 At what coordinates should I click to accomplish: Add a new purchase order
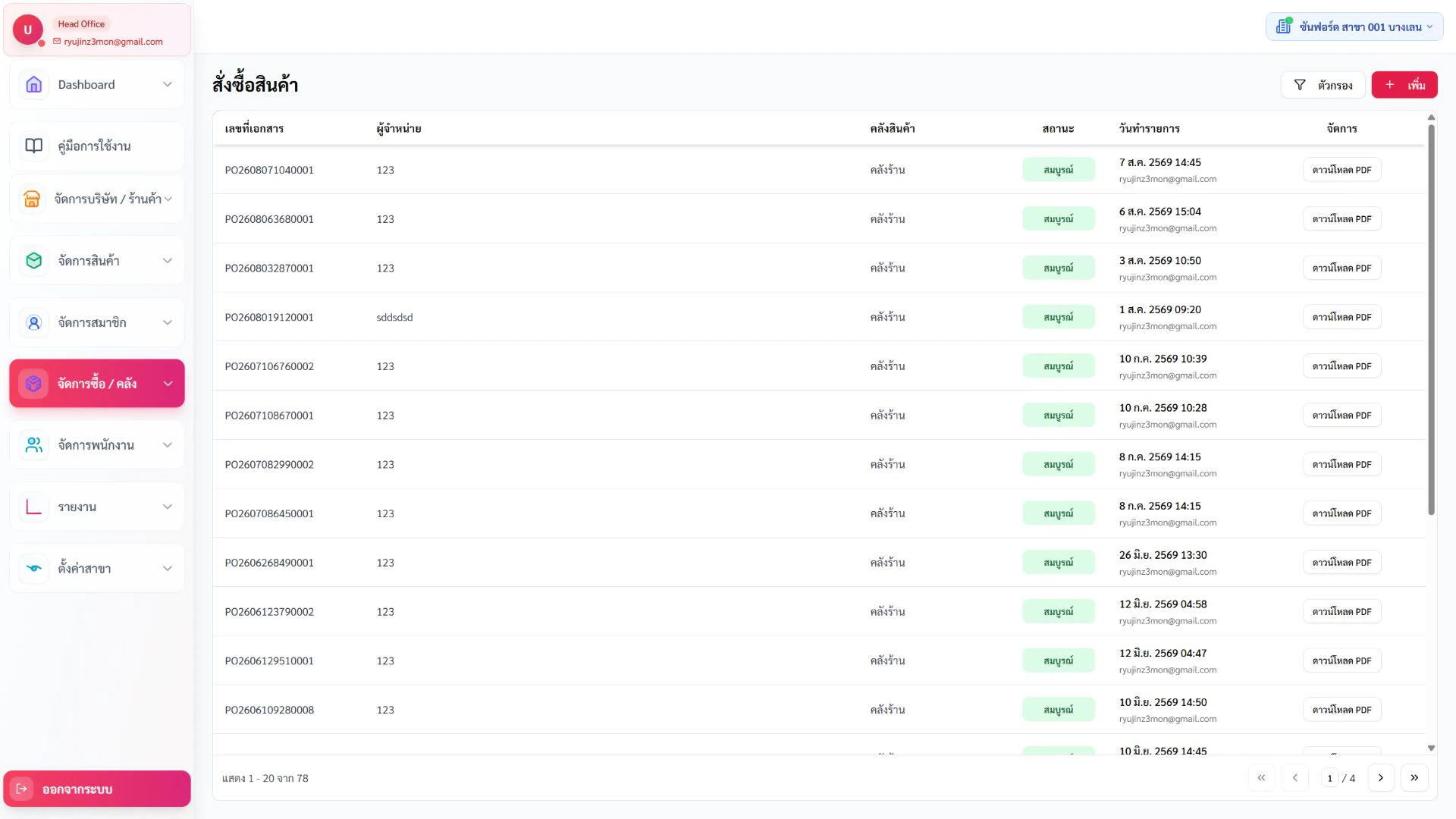(x=1404, y=85)
